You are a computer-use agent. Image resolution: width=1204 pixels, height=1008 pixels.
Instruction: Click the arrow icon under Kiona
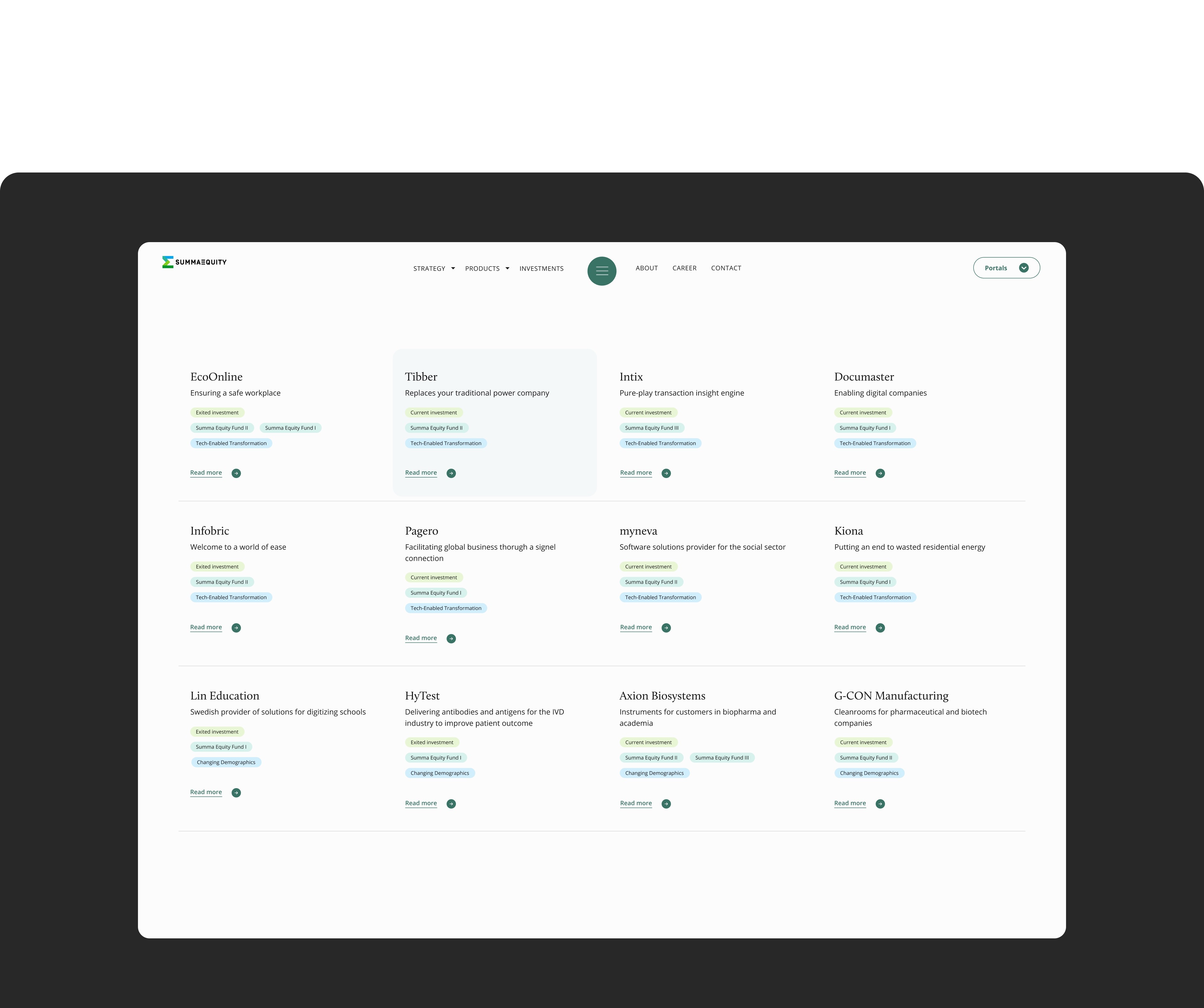click(881, 628)
